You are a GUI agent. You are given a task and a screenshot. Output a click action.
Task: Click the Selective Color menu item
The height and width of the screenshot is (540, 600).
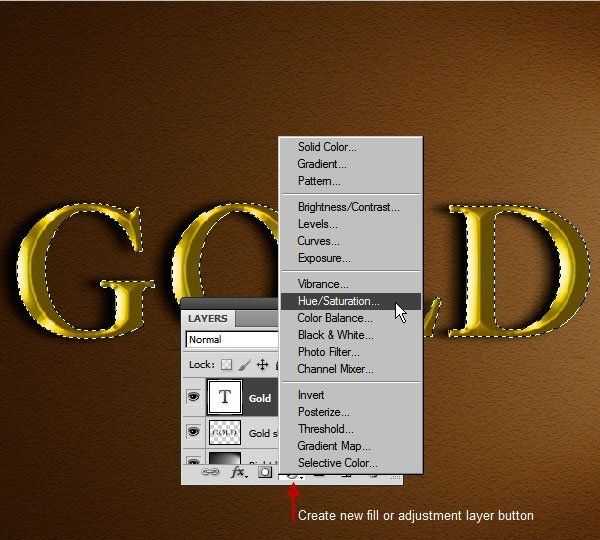tap(337, 463)
